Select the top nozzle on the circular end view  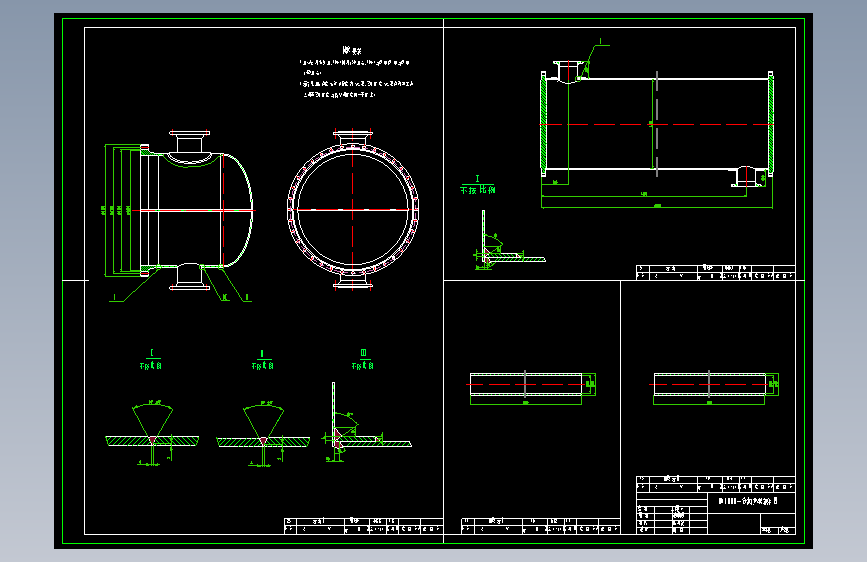point(353,138)
